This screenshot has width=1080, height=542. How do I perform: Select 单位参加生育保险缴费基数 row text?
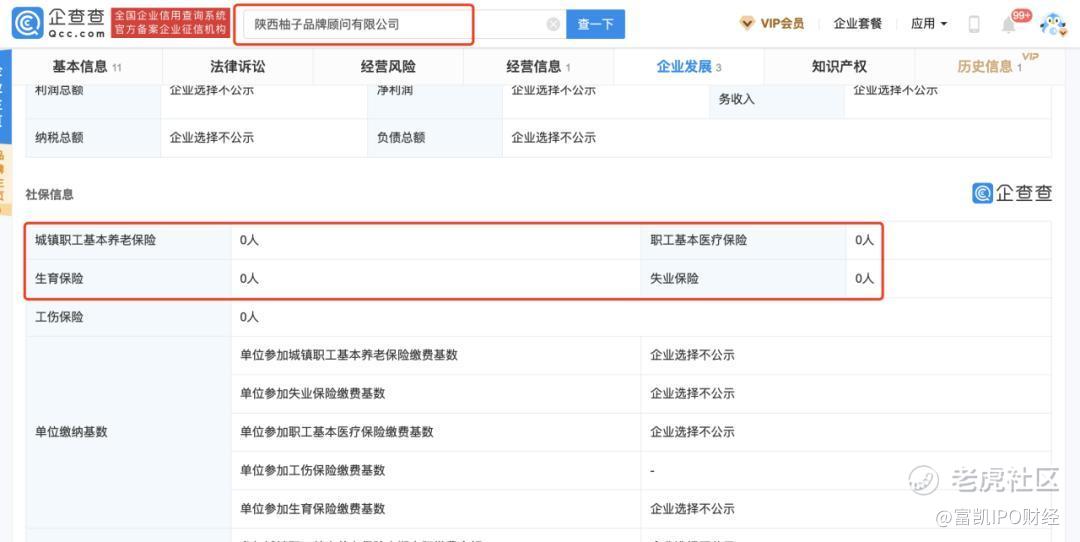tap(312, 510)
